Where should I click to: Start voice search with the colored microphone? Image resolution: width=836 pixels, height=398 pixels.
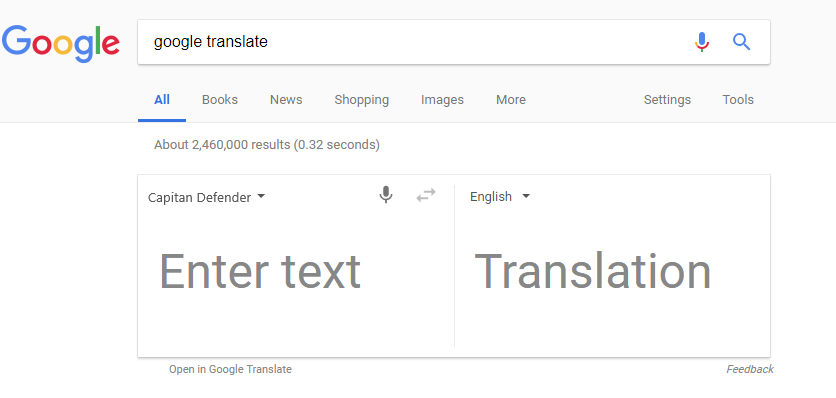tap(702, 42)
